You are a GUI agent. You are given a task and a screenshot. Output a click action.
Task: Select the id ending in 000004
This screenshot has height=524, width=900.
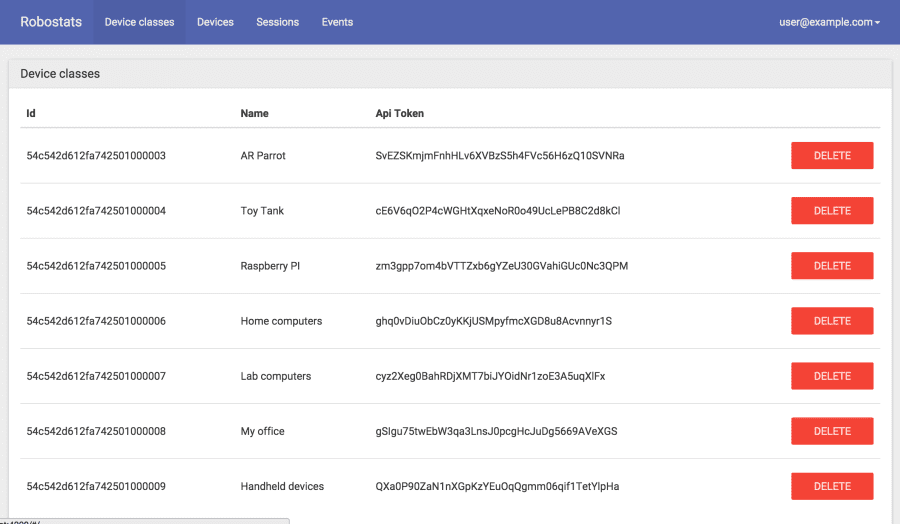[96, 211]
